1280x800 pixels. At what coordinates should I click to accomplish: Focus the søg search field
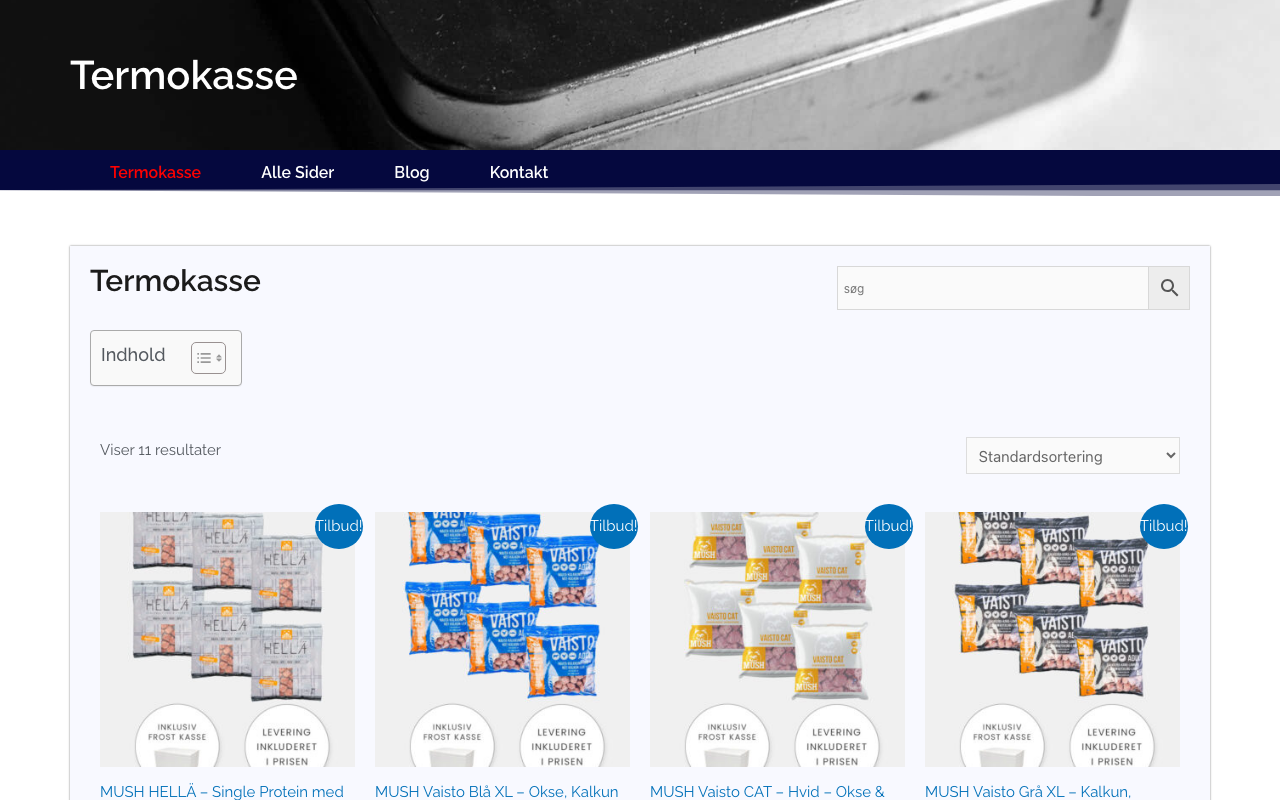pyautogui.click(x=993, y=288)
